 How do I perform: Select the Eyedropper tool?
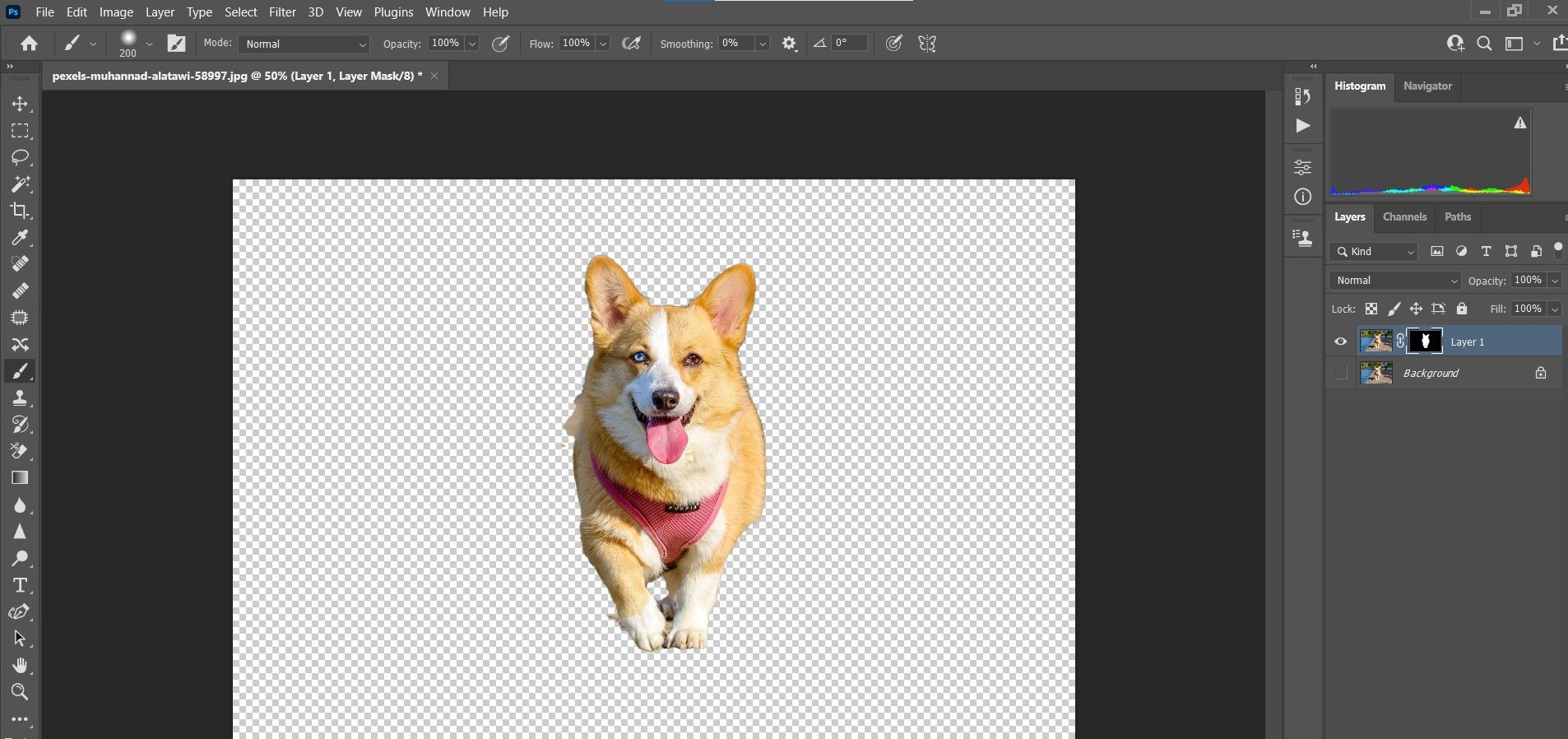[20, 238]
